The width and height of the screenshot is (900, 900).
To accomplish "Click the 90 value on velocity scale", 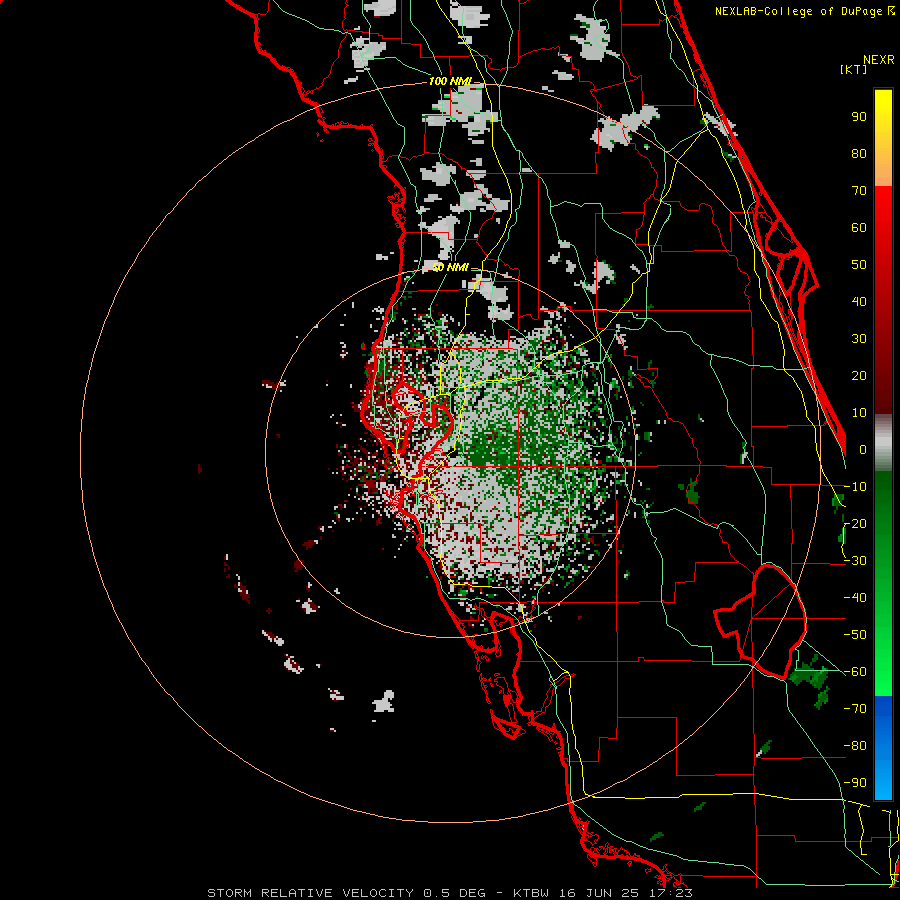I will point(859,117).
